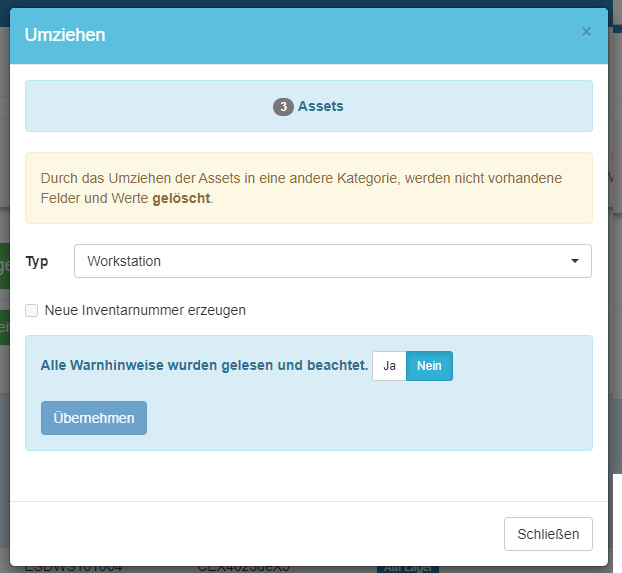
Task: Click the 'Neue Inventarnummer erzeugen' label text
Action: [145, 310]
